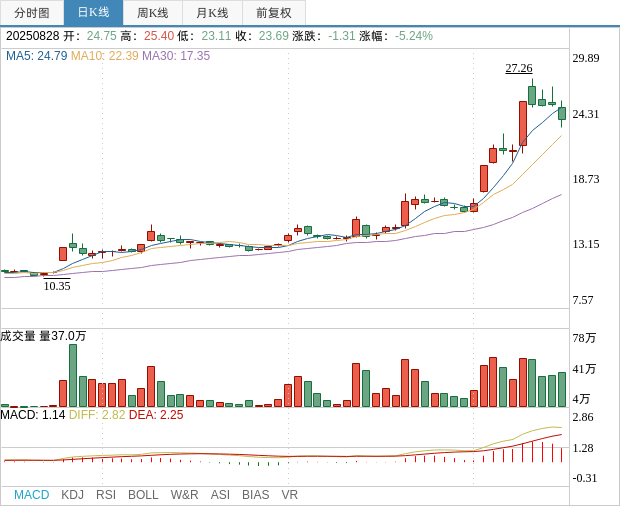Show the BOLL indicator
This screenshot has height=506, width=620.
(x=143, y=495)
